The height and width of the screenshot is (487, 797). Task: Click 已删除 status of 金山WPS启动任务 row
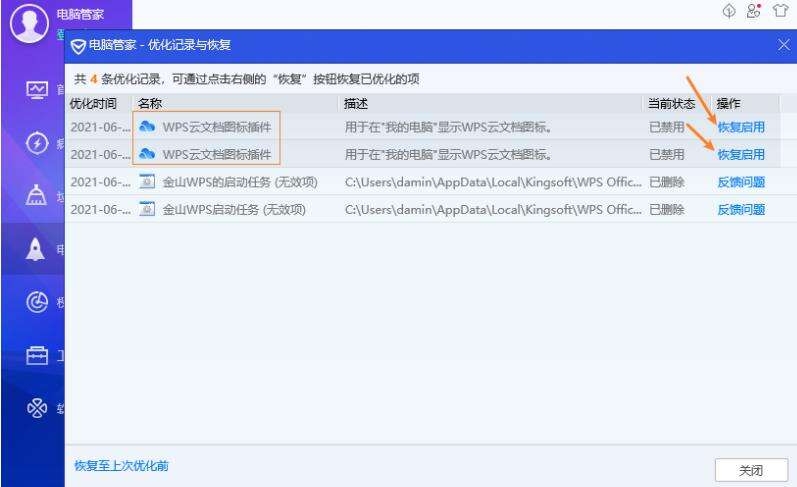[667, 209]
